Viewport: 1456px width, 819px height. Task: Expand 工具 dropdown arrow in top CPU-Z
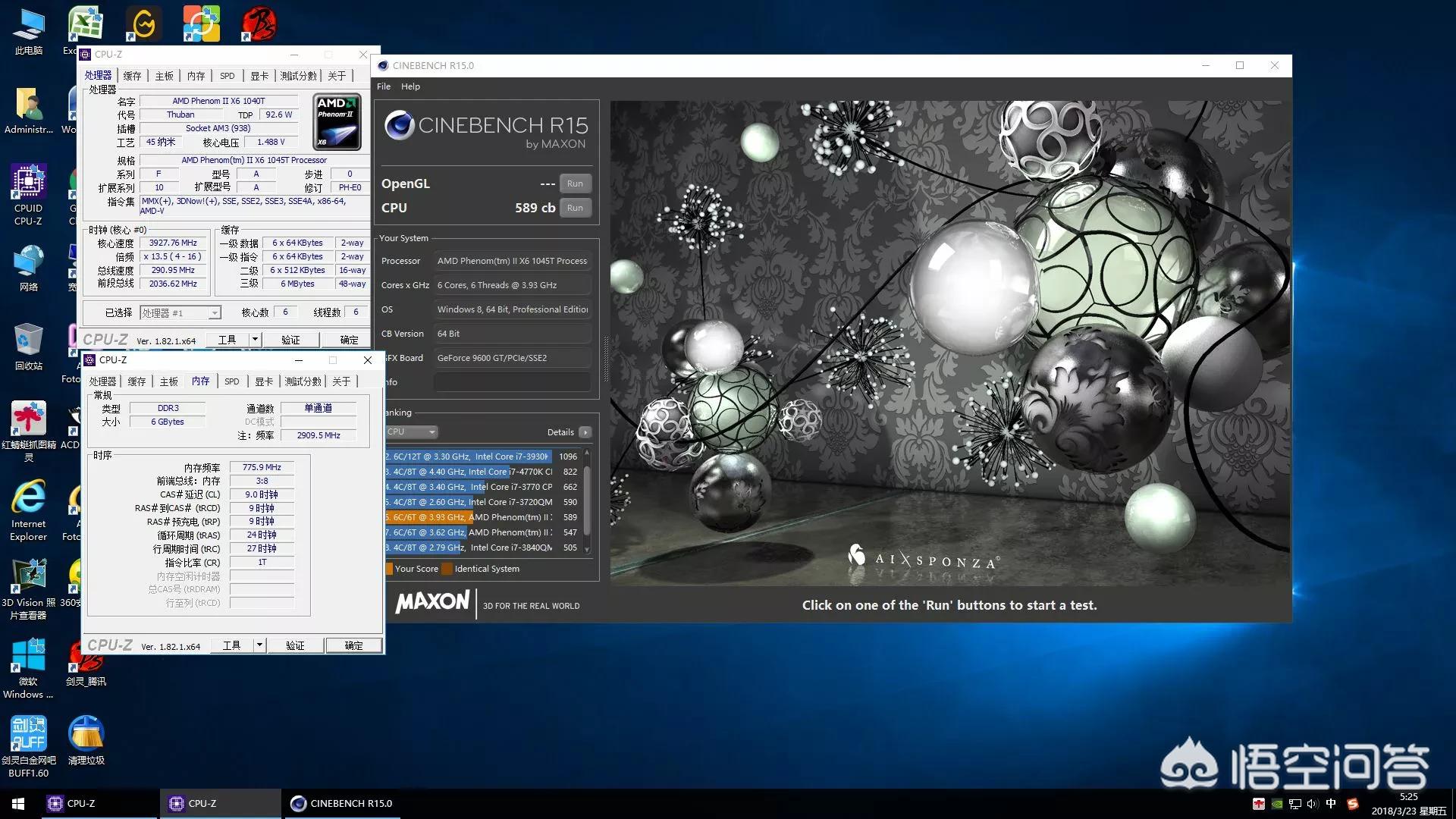256,340
